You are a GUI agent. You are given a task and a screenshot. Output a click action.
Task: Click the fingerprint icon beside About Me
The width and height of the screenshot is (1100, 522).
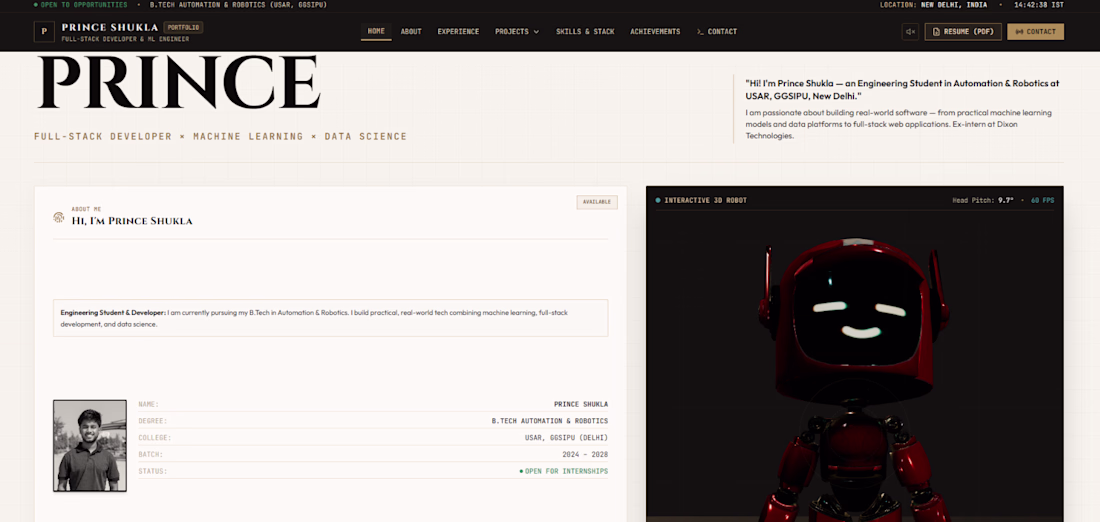[59, 218]
